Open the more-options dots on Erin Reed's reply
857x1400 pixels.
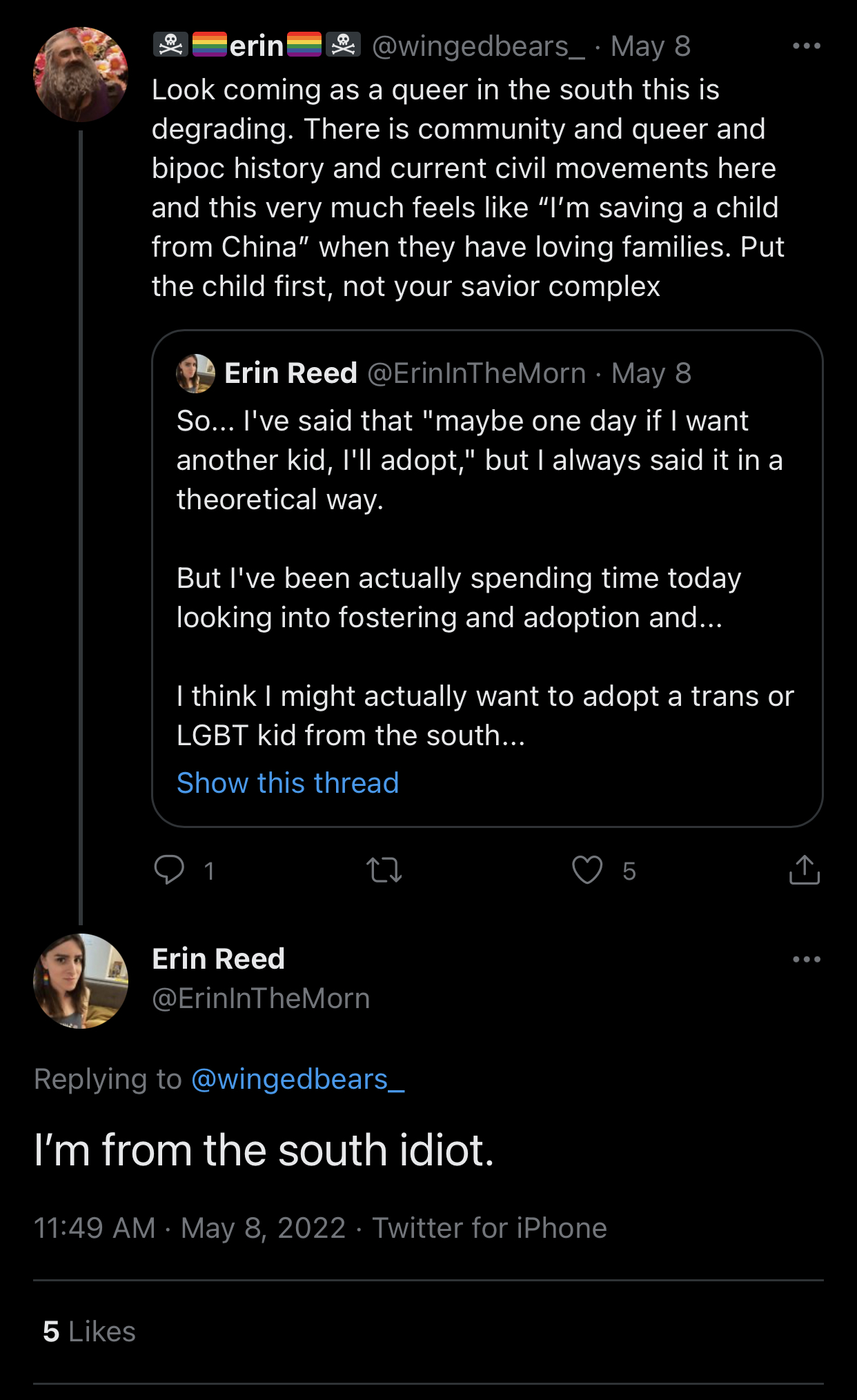coord(806,959)
